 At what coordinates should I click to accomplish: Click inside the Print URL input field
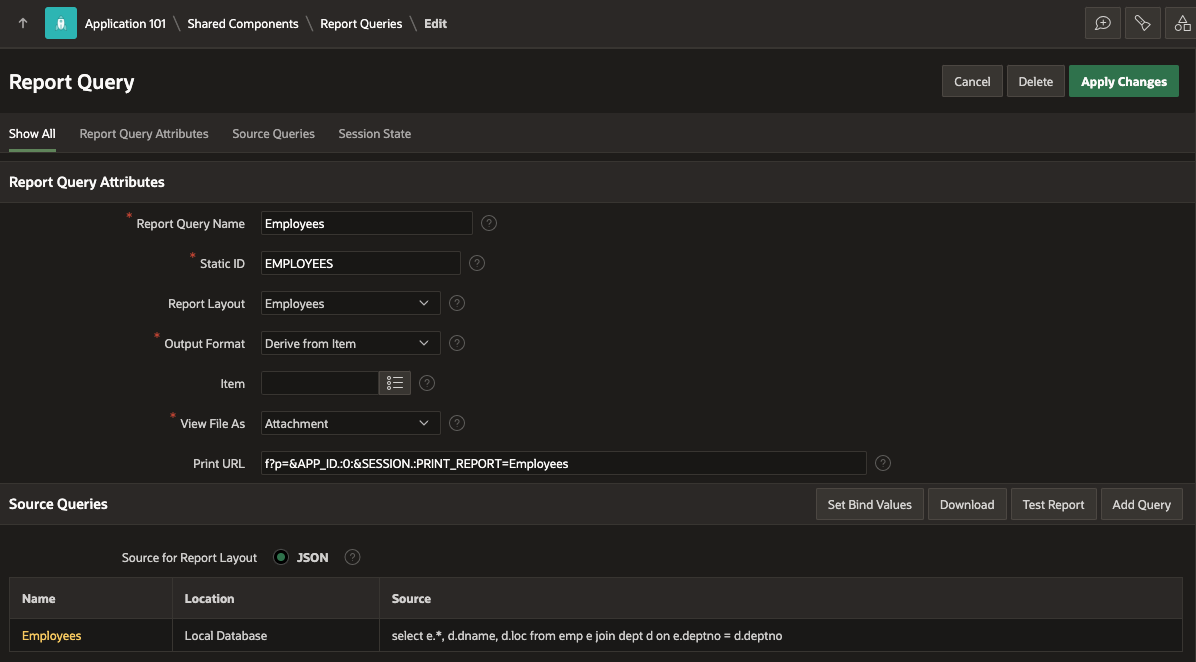point(560,463)
